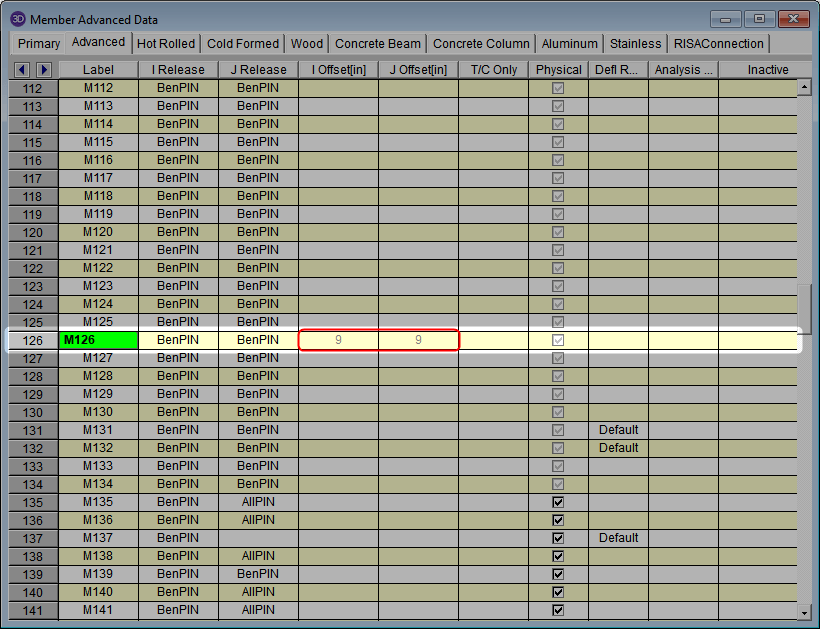The width and height of the screenshot is (820, 629).
Task: Close the Member Advanced Data window
Action: coord(794,18)
